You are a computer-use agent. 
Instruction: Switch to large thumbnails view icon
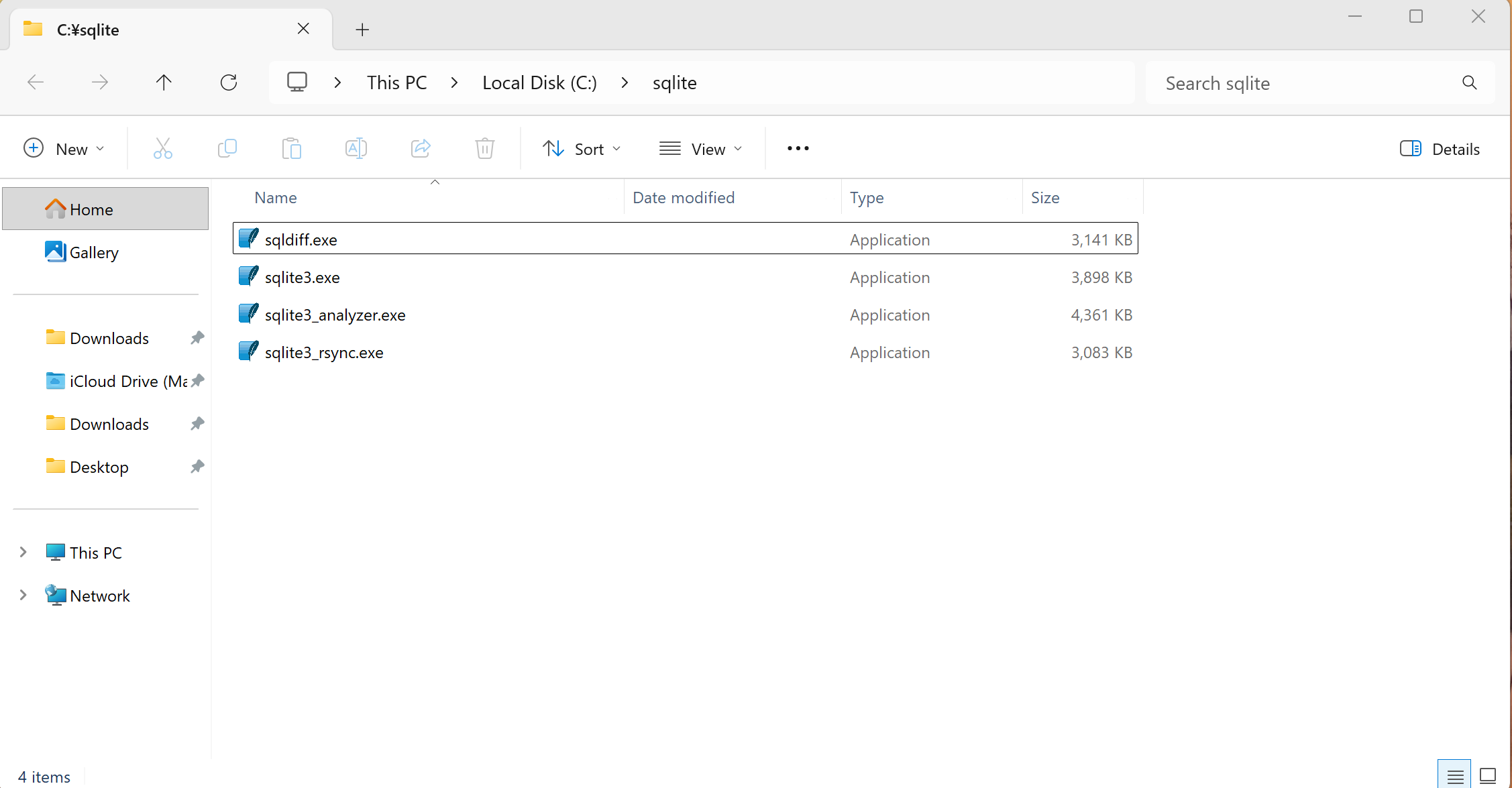(x=1488, y=776)
